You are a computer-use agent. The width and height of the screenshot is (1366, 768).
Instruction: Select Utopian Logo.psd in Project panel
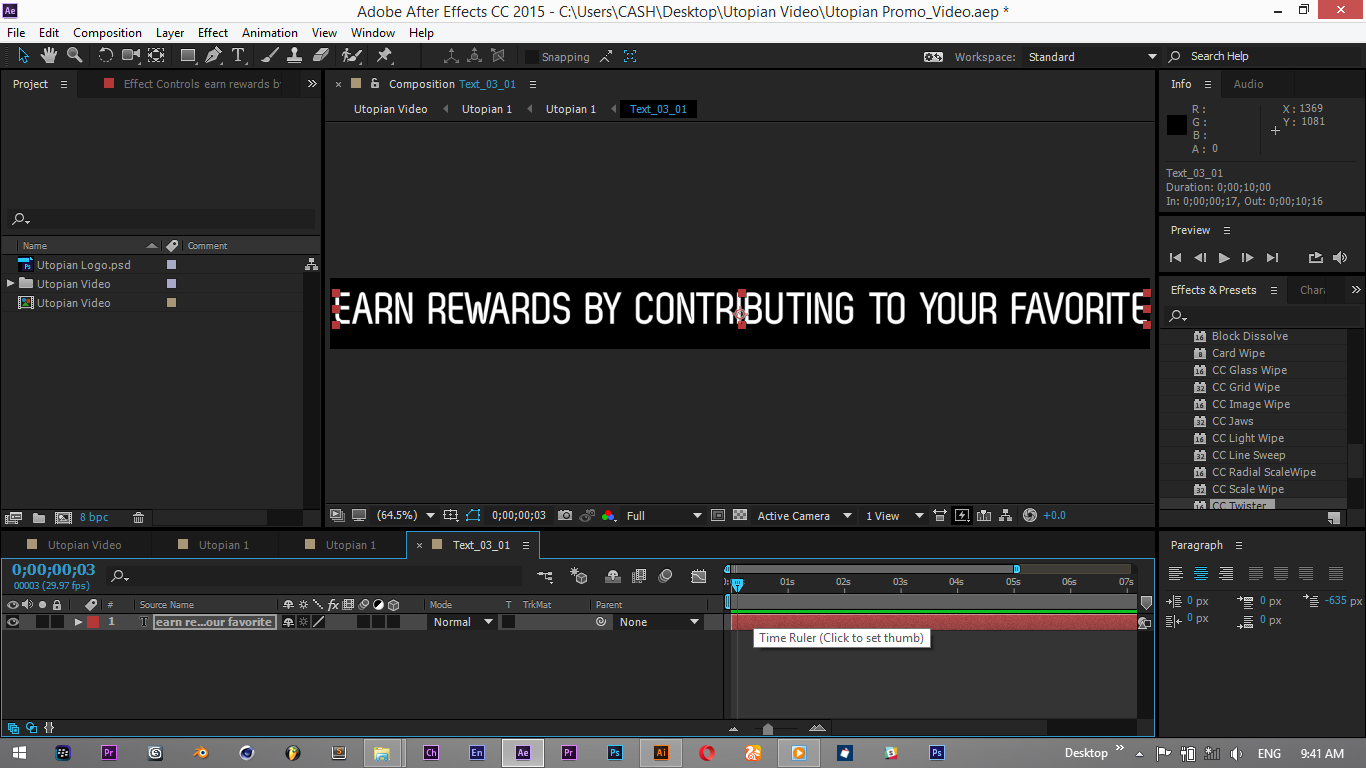tap(84, 265)
